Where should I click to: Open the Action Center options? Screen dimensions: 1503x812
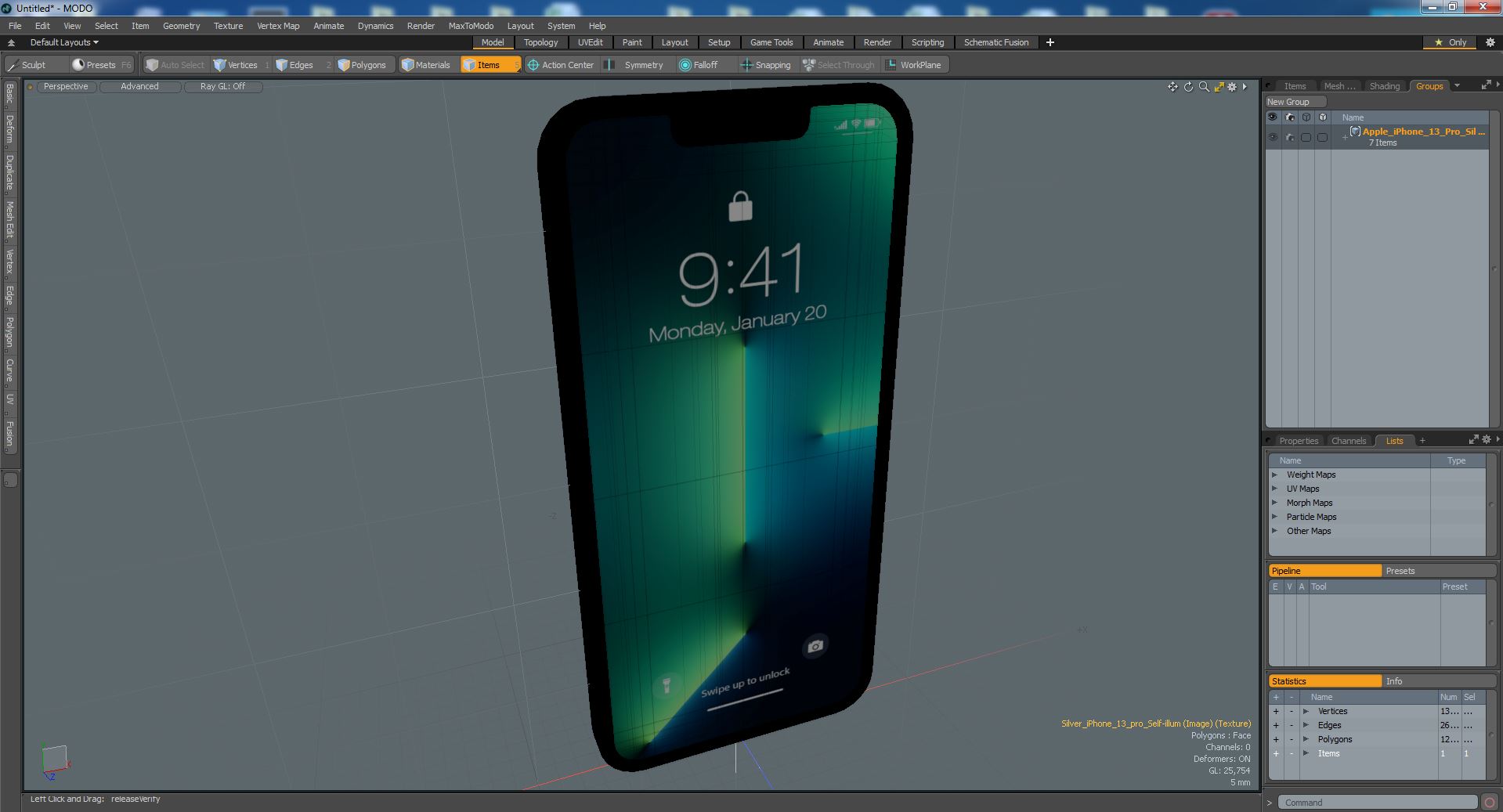pyautogui.click(x=561, y=65)
